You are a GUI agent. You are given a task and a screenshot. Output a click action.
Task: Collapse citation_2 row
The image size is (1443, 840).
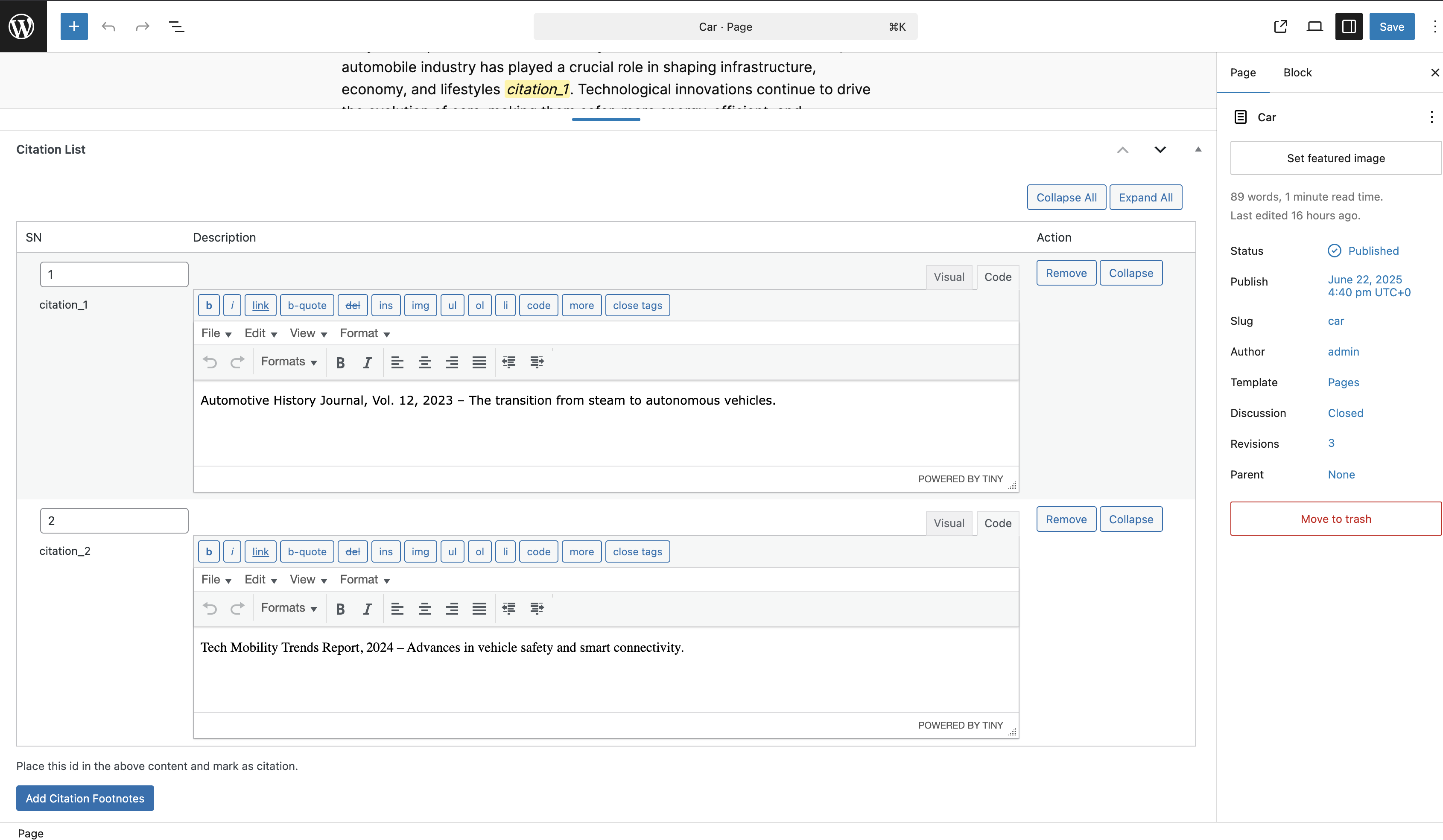click(1130, 519)
